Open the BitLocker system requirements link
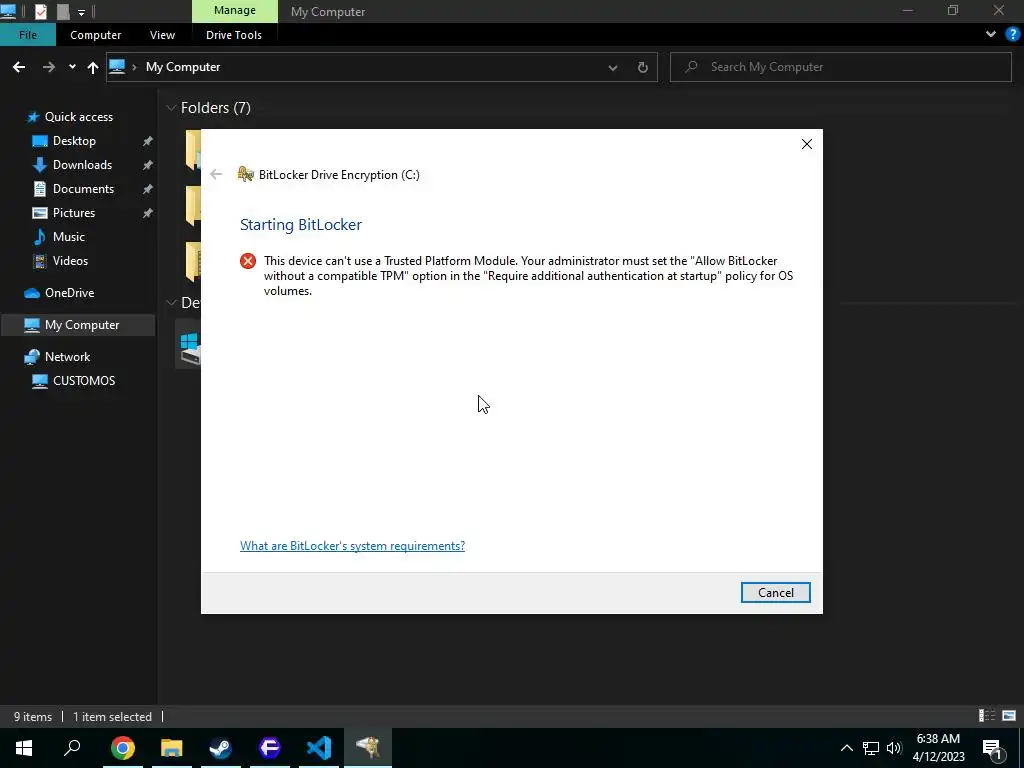1024x768 pixels. (x=352, y=545)
